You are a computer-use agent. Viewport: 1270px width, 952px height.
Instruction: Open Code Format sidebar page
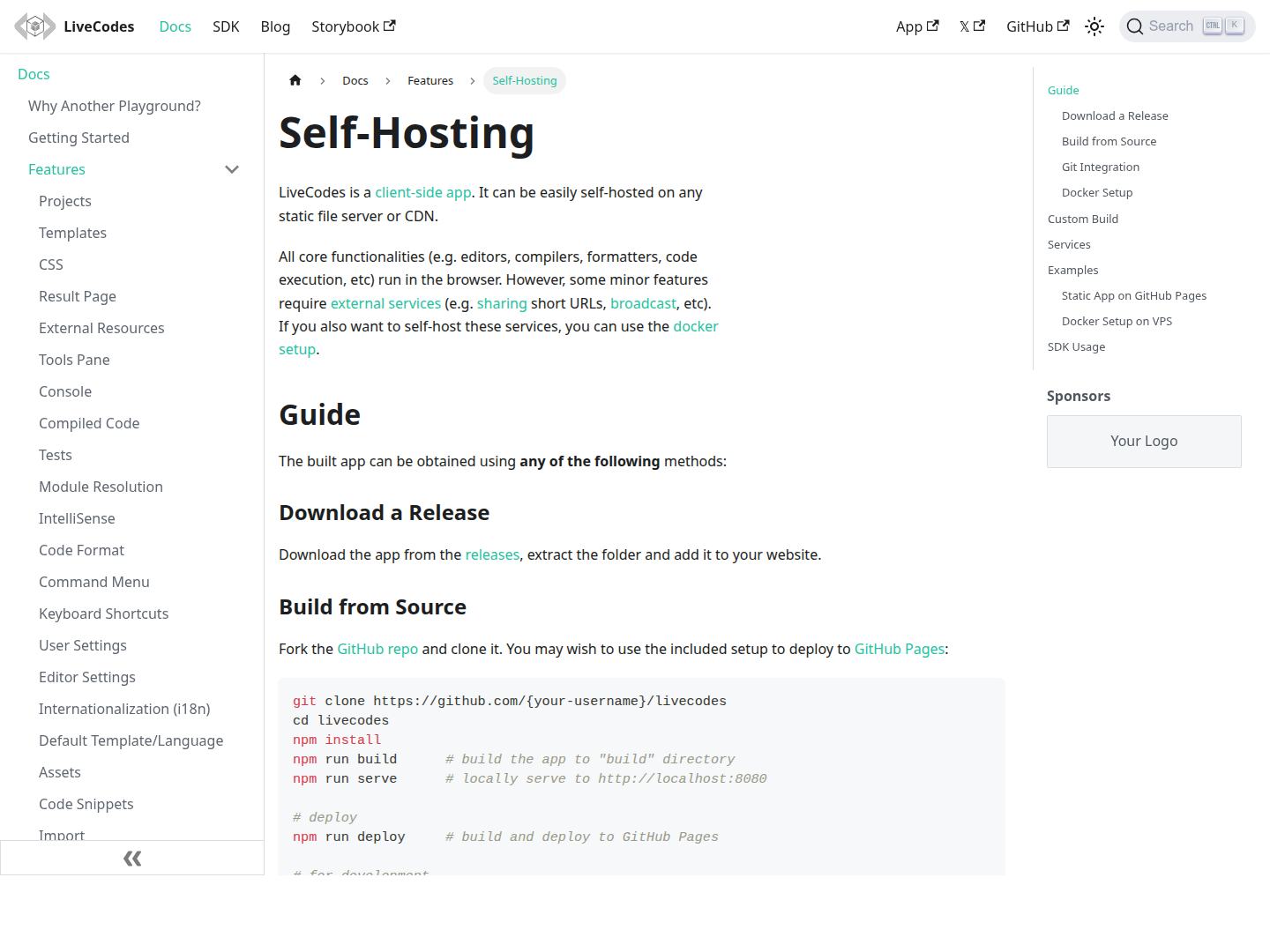click(x=81, y=550)
